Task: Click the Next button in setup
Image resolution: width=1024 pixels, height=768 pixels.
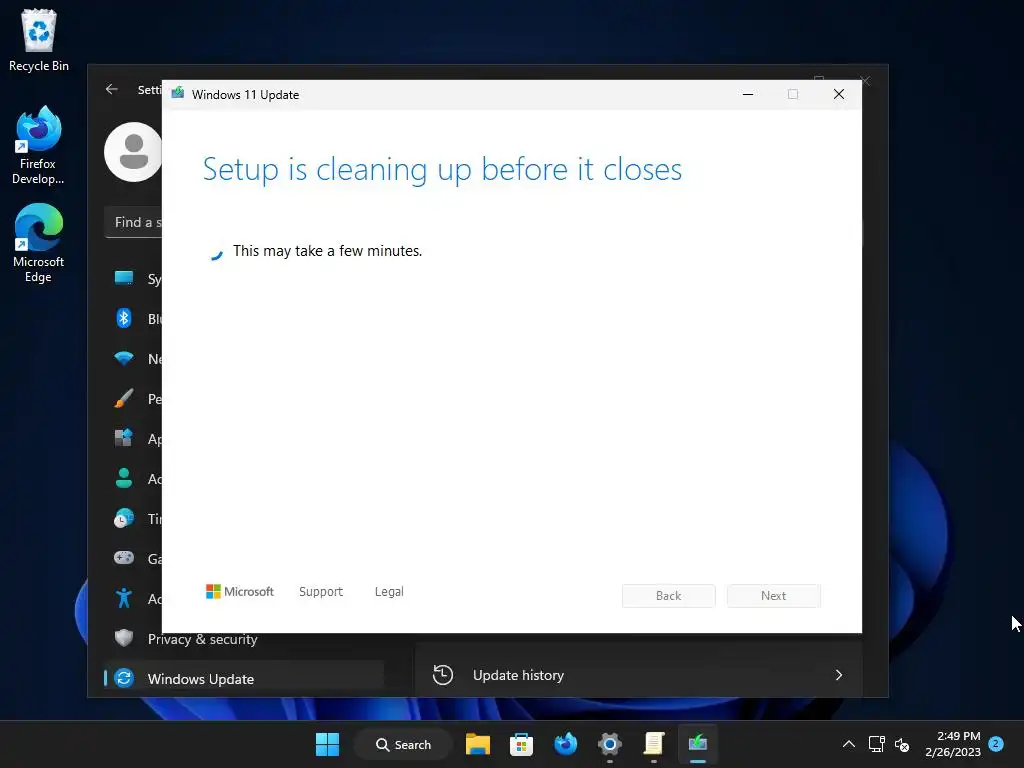Action: [773, 596]
